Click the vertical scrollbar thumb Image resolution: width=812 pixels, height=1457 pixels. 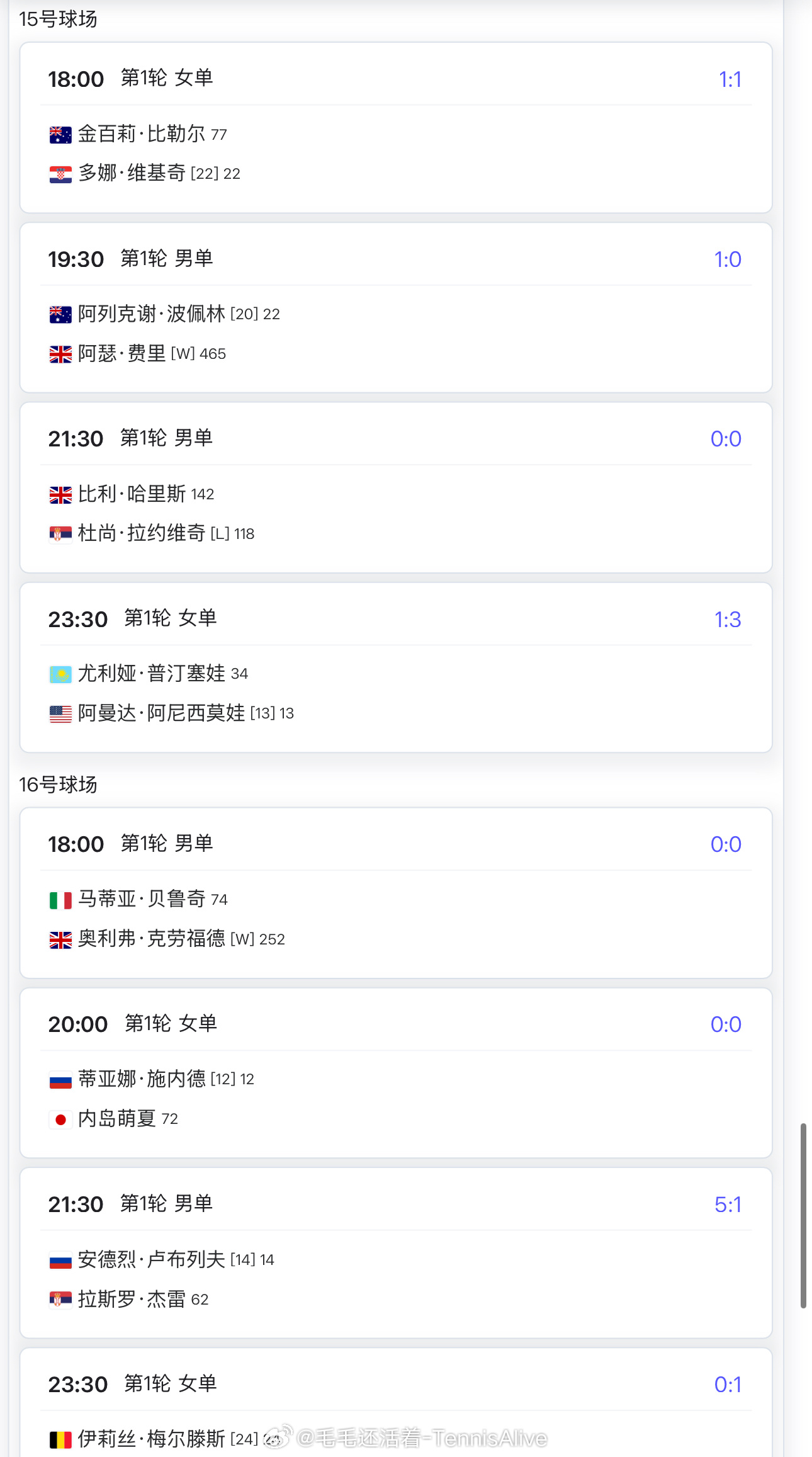(x=803, y=1216)
